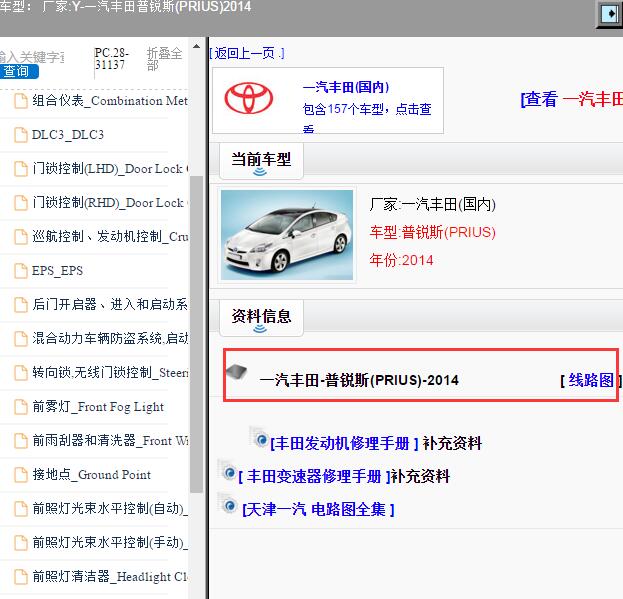Open the 前照灯光束水平控制(手动) document icon
The width and height of the screenshot is (623, 599).
[x=21, y=543]
